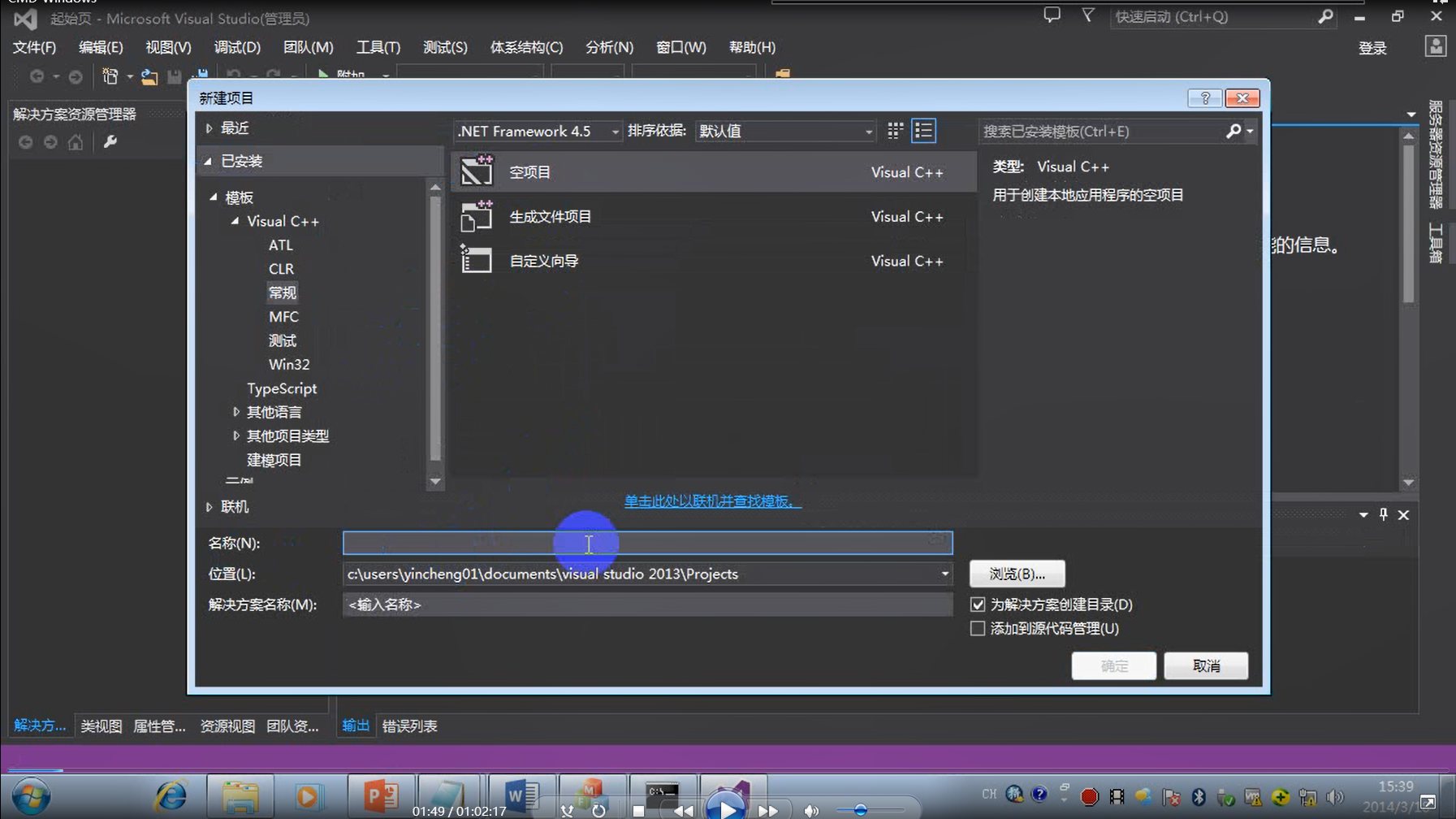Click the 确定 button
The image size is (1456, 819).
1114,666
